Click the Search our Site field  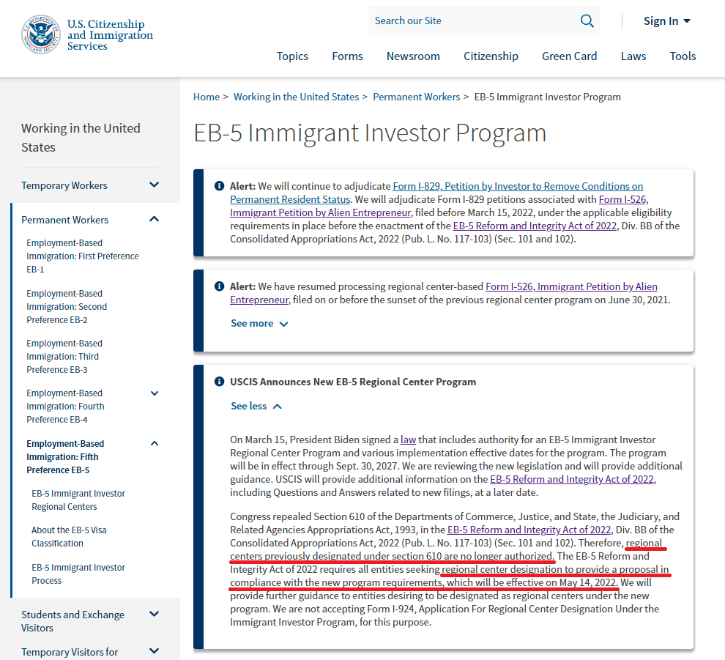470,21
